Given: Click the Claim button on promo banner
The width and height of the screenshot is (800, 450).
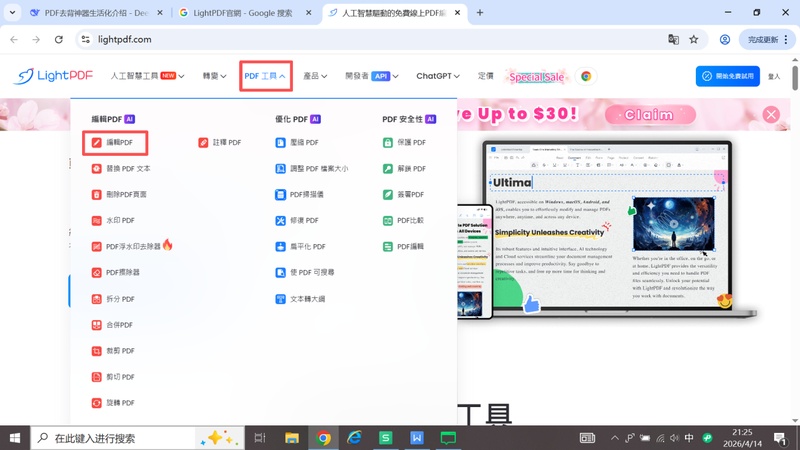Looking at the screenshot, I should click(x=650, y=115).
